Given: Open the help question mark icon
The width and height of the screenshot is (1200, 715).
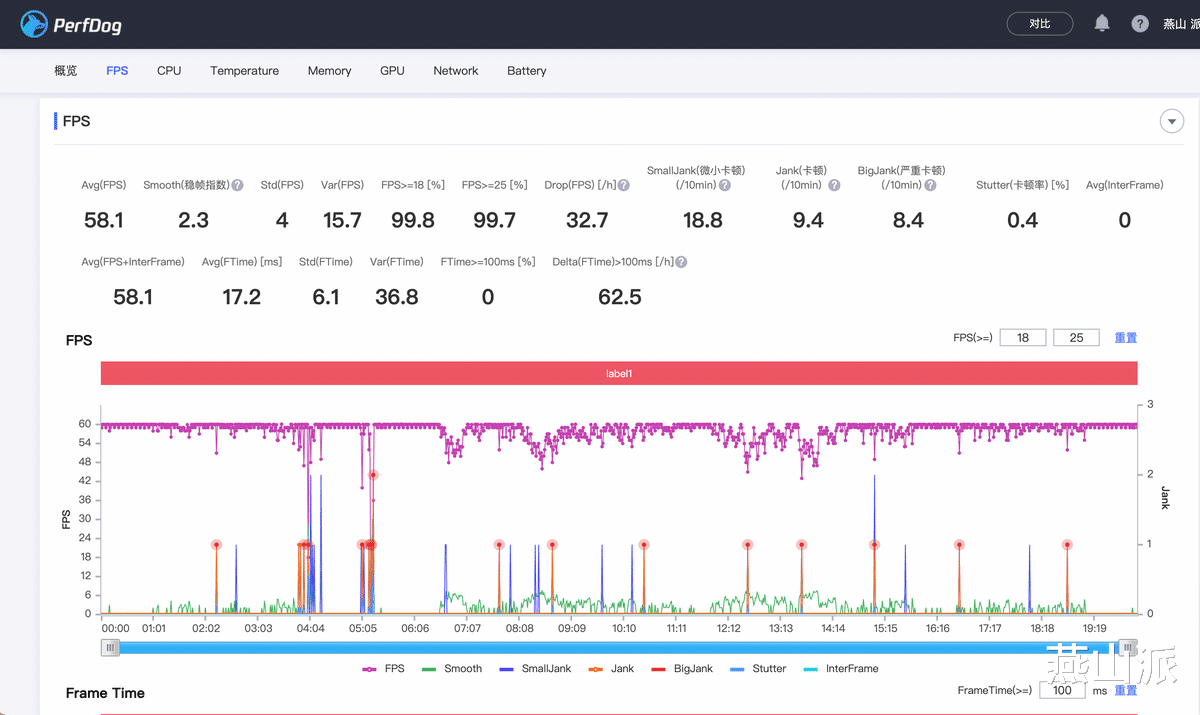Looking at the screenshot, I should (x=1140, y=24).
